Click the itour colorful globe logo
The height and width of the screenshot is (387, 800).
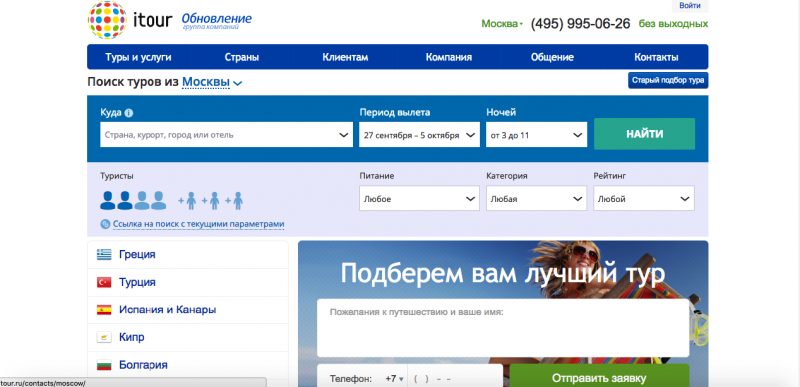point(107,20)
